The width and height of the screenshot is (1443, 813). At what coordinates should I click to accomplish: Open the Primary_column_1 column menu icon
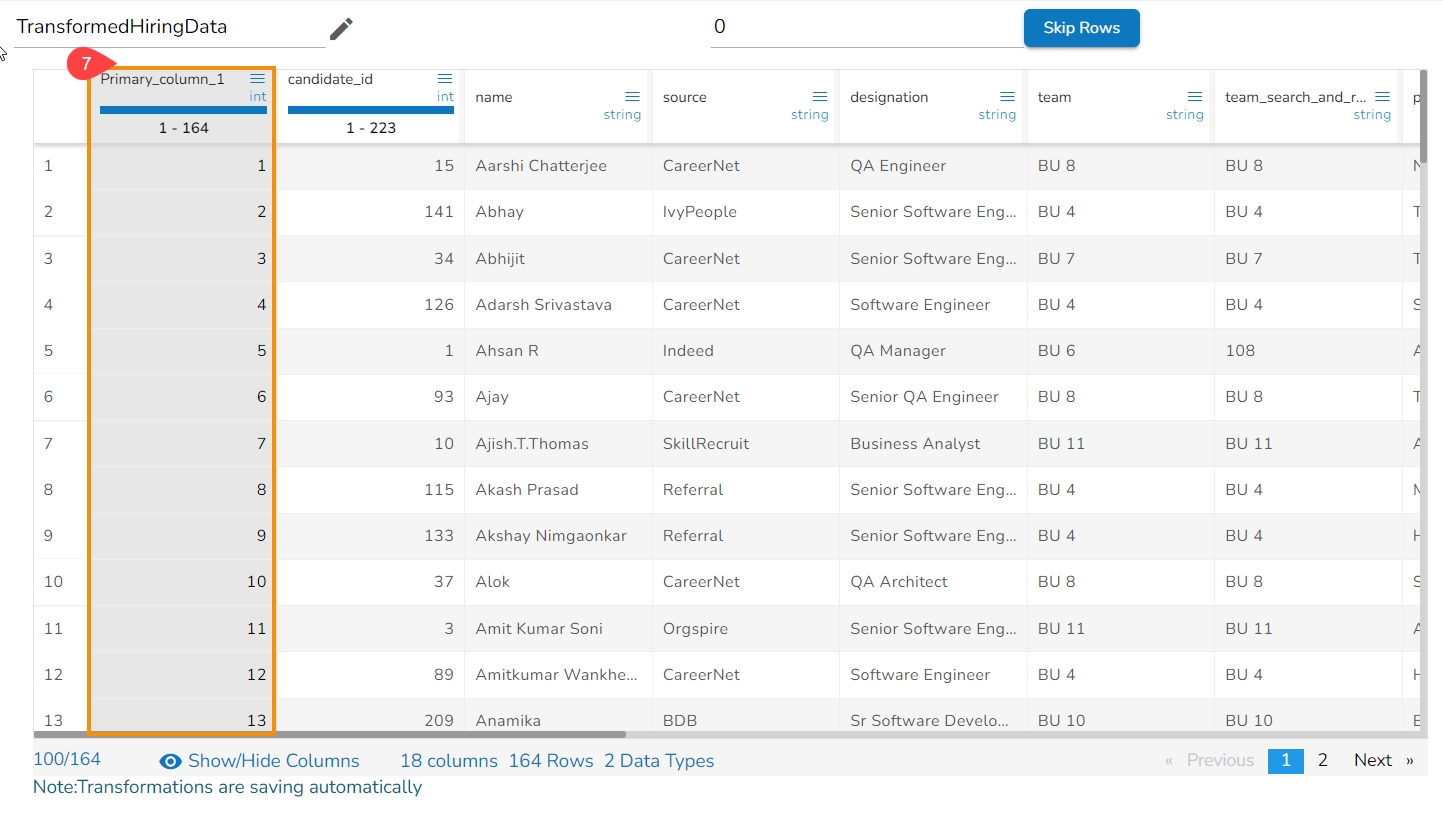[x=258, y=79]
